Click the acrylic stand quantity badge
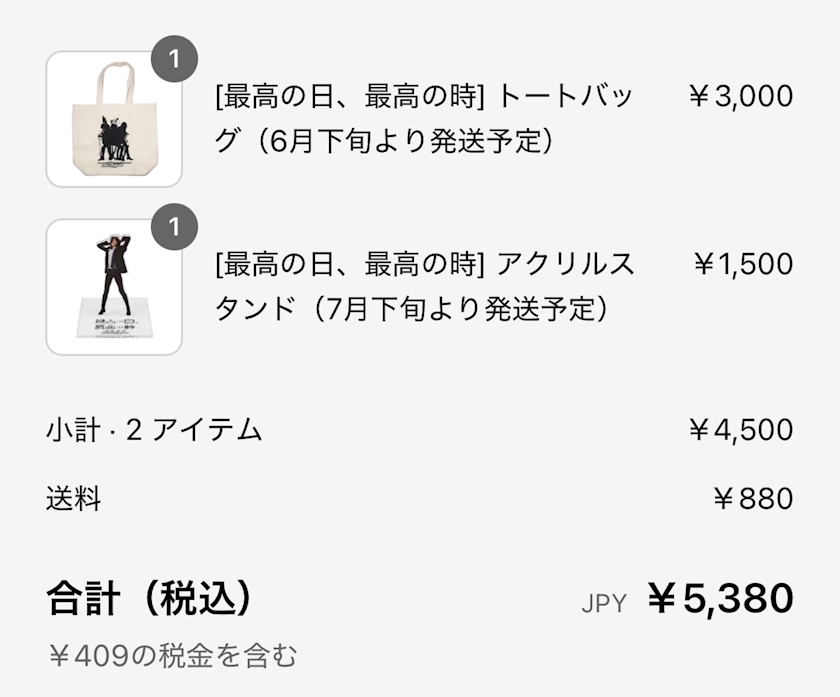Screen dimensions: 840x697 coord(174,227)
